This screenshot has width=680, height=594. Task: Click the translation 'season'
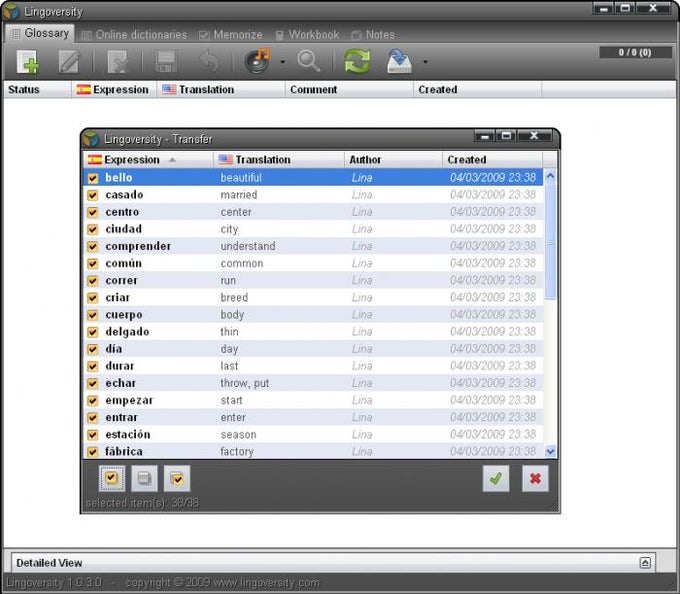coord(239,435)
